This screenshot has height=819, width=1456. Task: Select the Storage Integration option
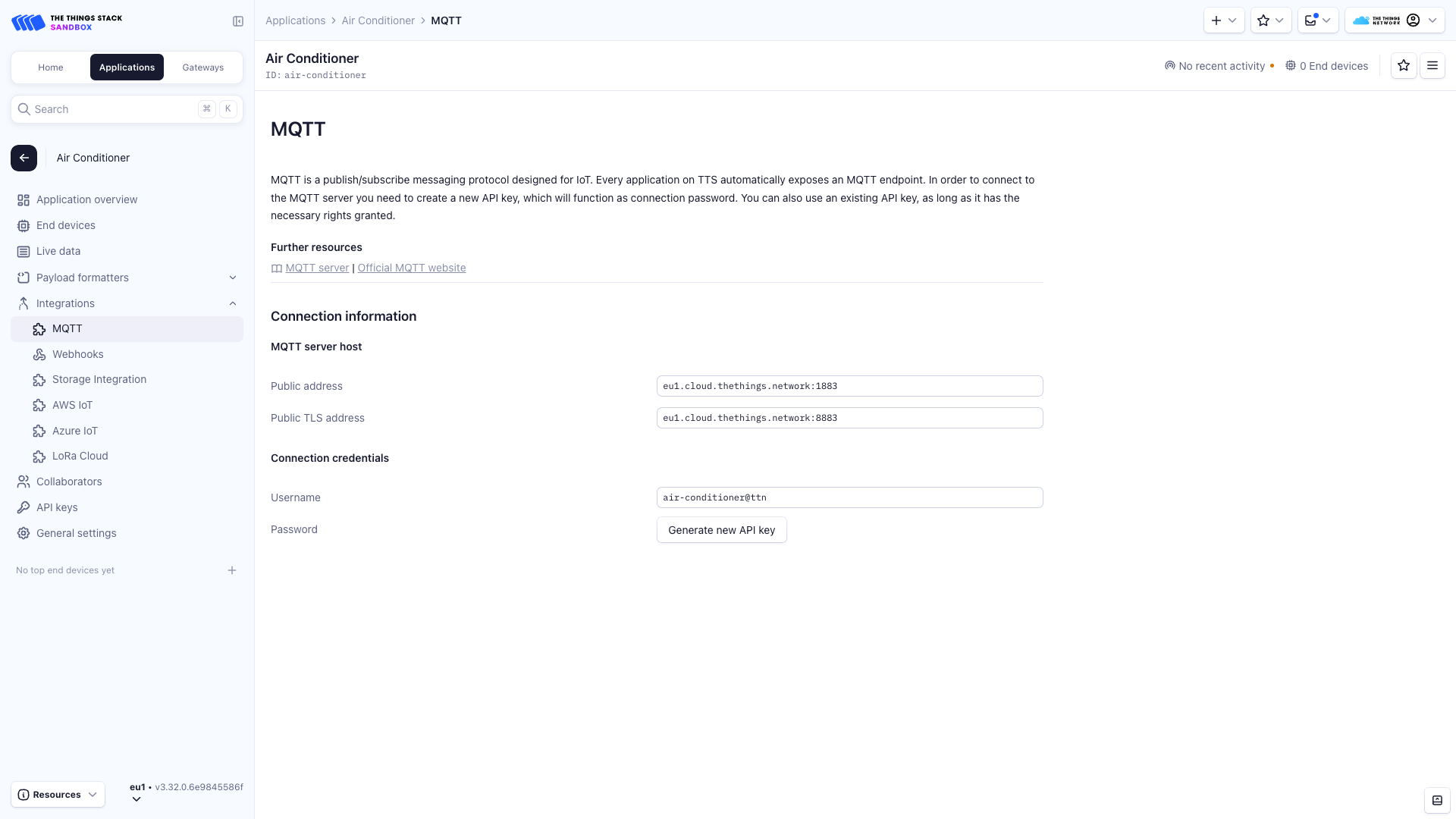pos(99,379)
